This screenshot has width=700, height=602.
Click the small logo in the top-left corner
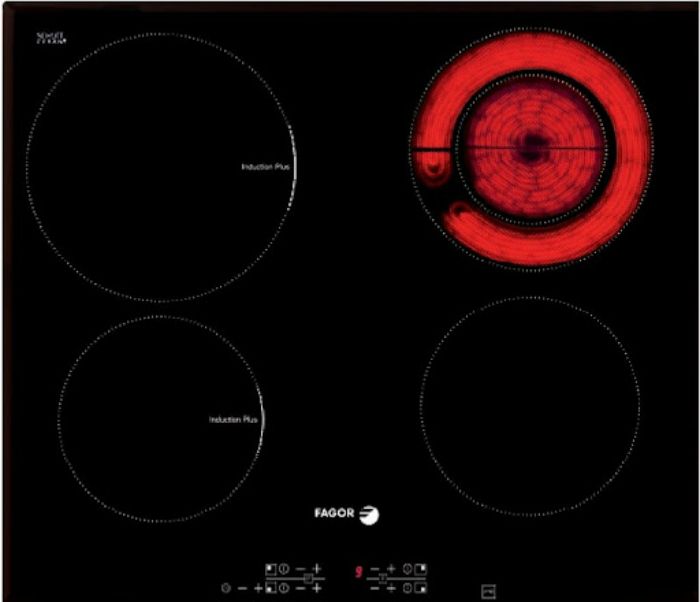[x=50, y=38]
